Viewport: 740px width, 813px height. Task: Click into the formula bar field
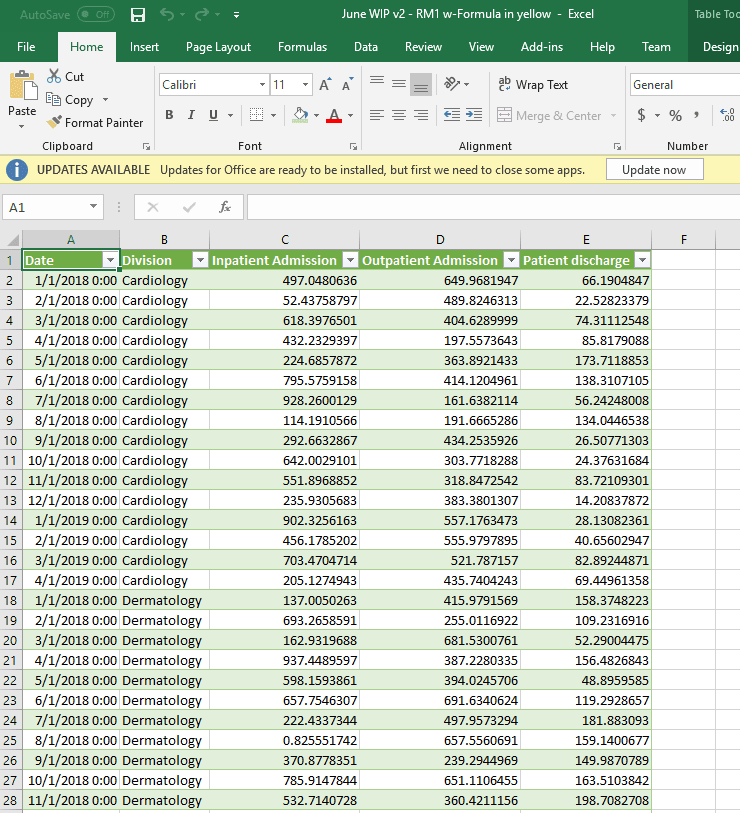pyautogui.click(x=493, y=207)
